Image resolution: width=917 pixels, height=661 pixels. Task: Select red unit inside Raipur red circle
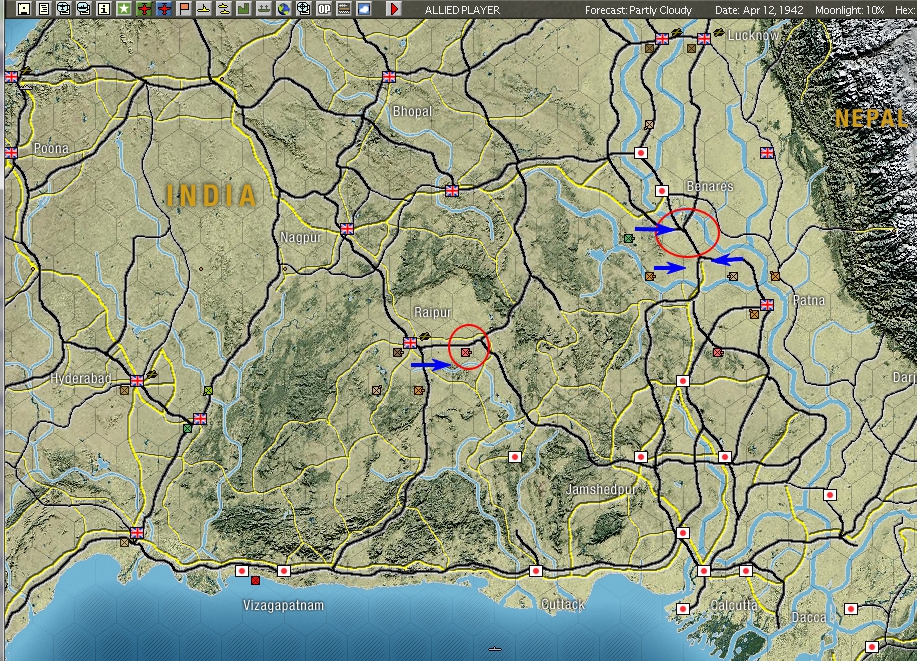466,353
